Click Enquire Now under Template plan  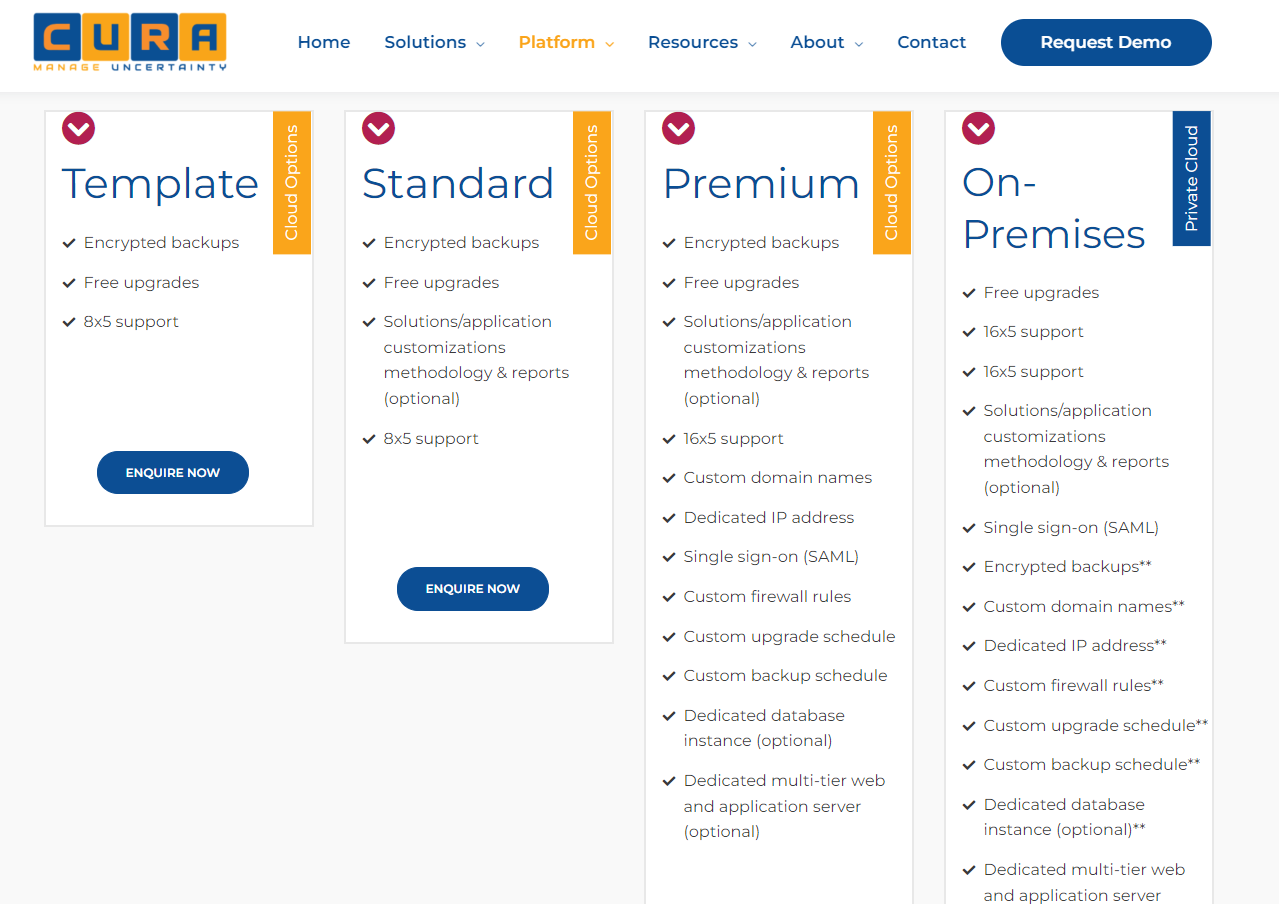tap(173, 472)
